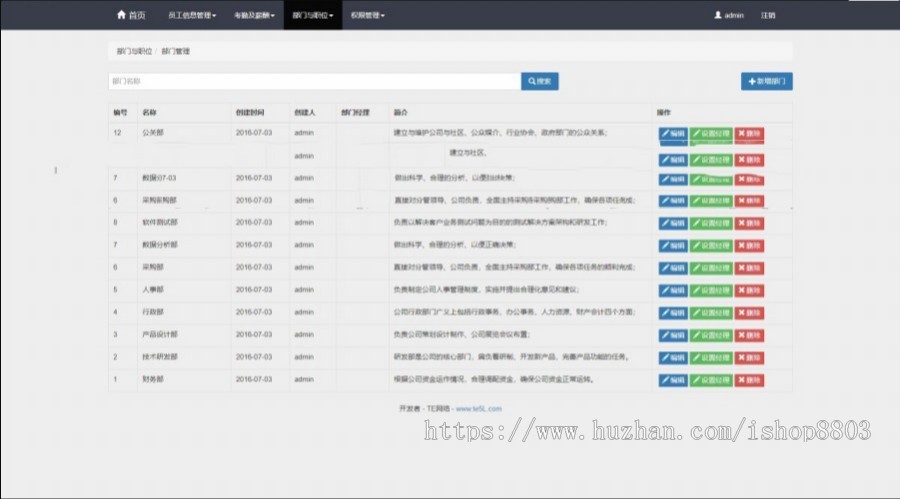This screenshot has height=499, width=900.
Task: Click the admin user link in navbar
Action: tap(729, 16)
